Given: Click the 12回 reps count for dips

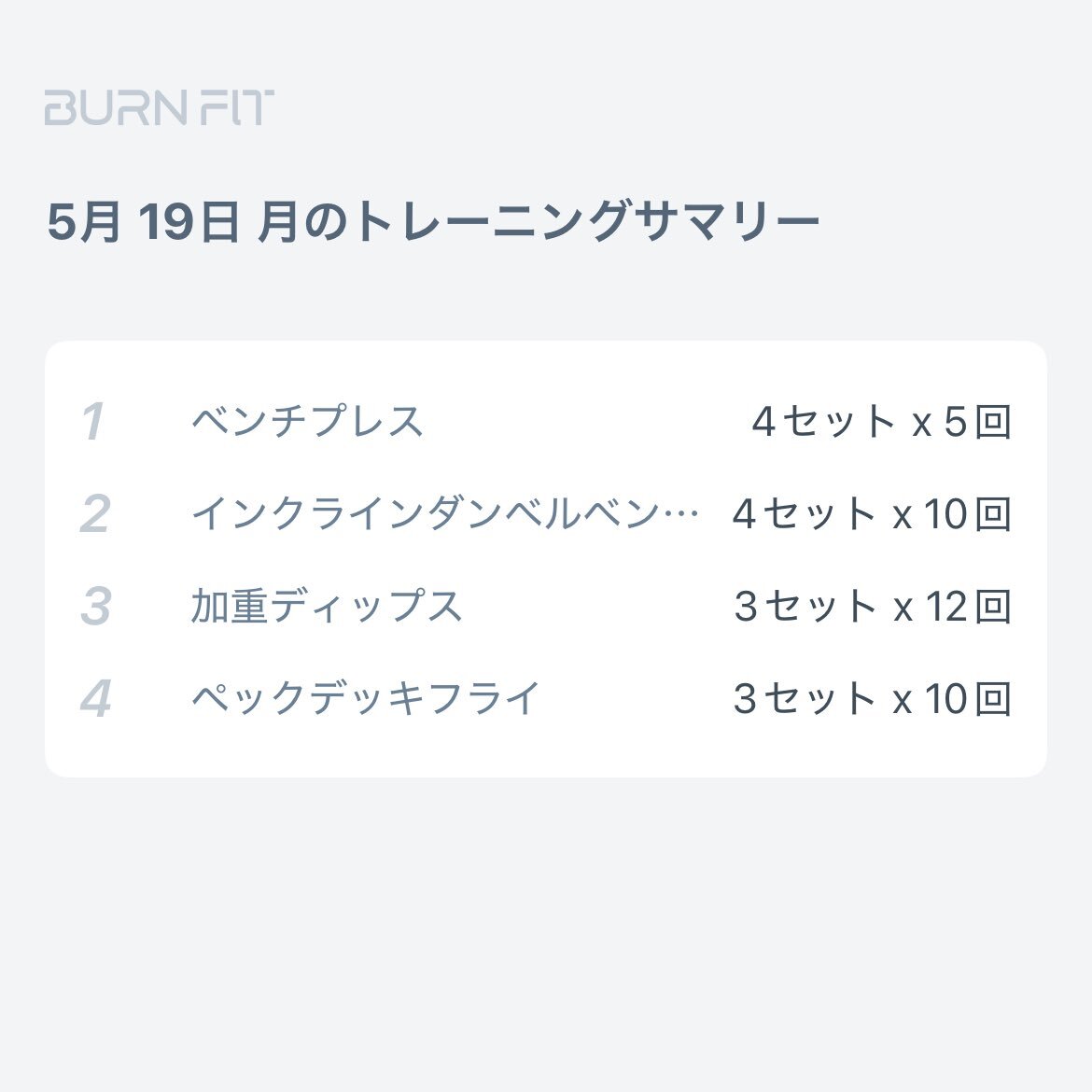Looking at the screenshot, I should click(968, 605).
